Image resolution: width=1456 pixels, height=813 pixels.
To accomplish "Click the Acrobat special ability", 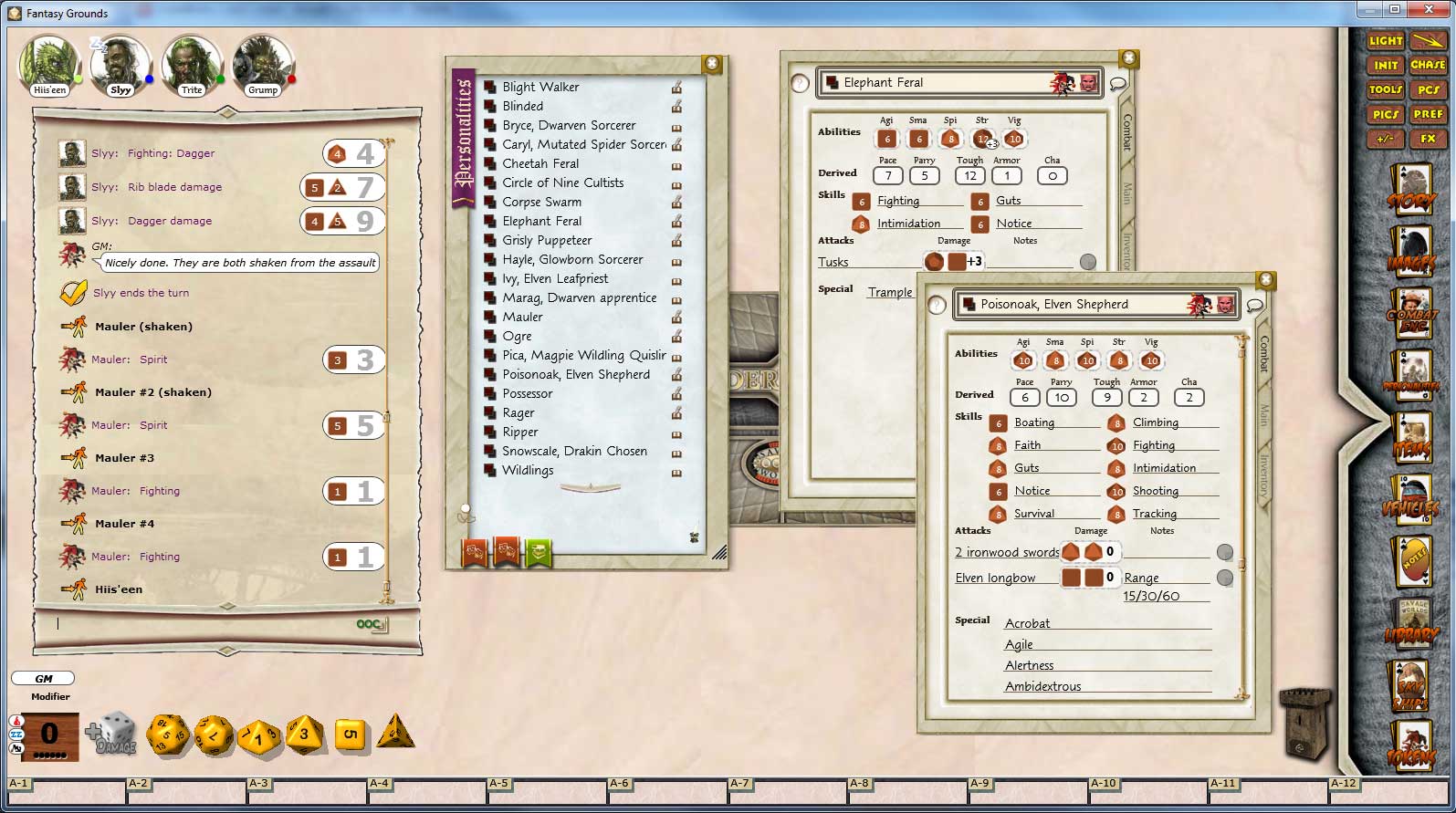I will [x=1027, y=623].
